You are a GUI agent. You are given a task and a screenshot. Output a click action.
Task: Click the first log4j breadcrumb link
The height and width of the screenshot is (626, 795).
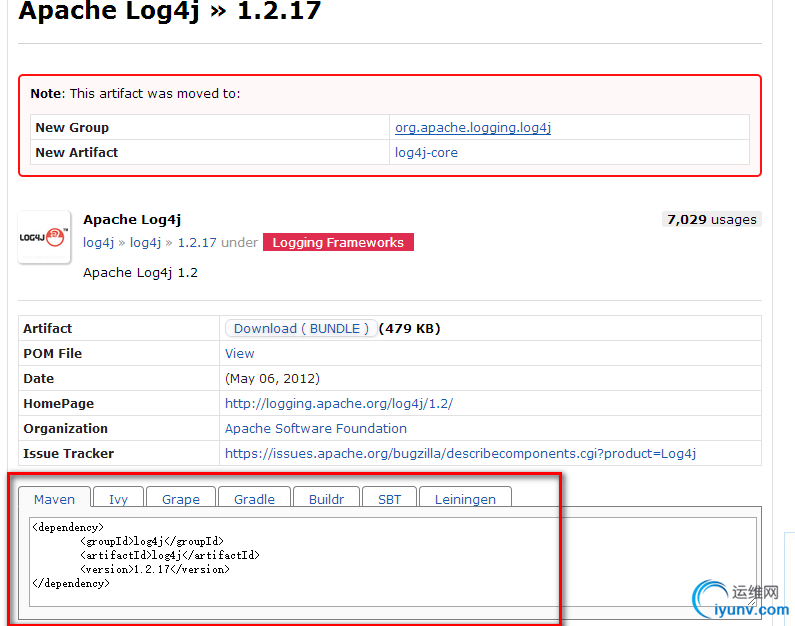(x=98, y=242)
